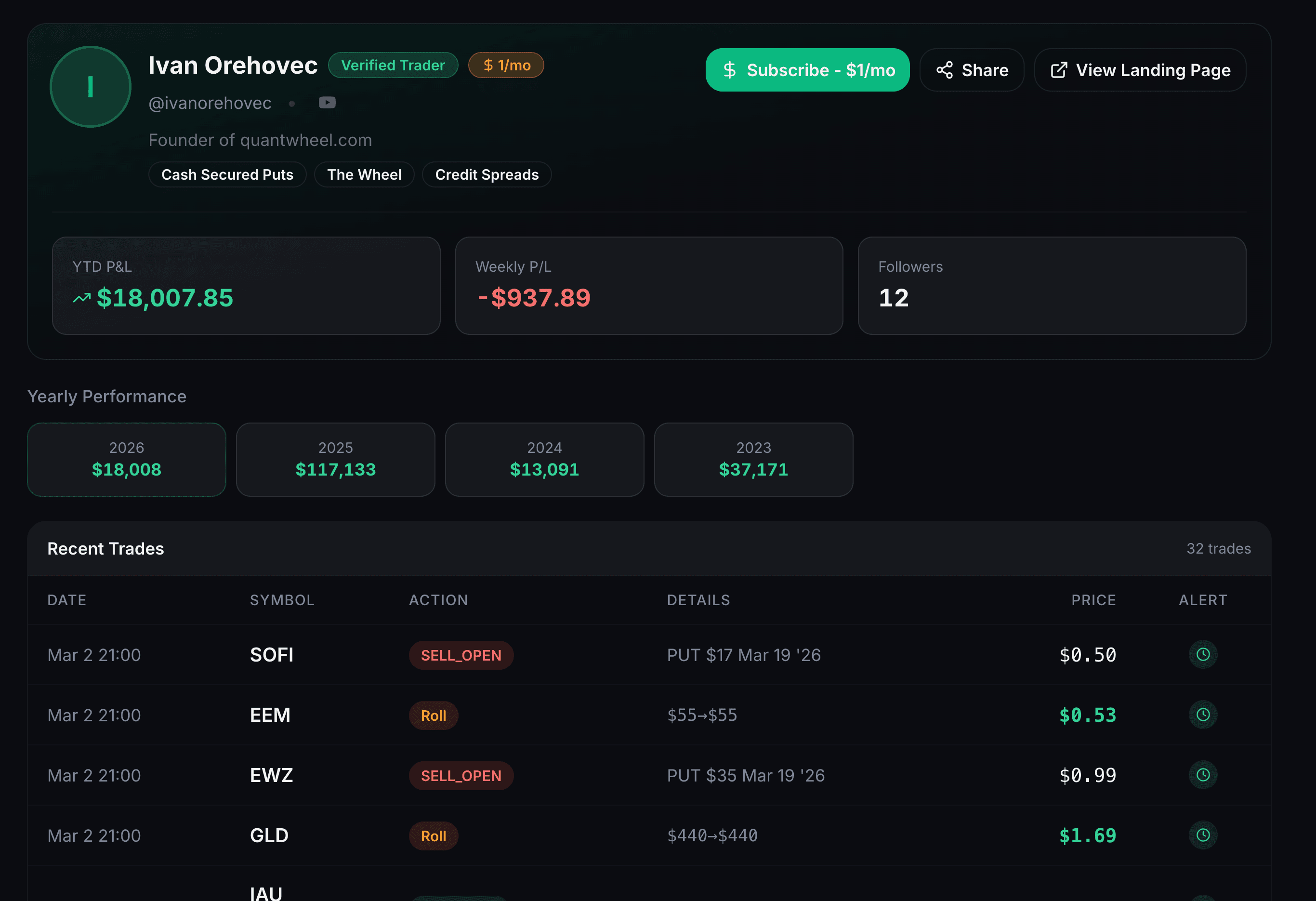Viewport: 1316px width, 901px height.
Task: Click The Wheel strategy tag
Action: 364,174
